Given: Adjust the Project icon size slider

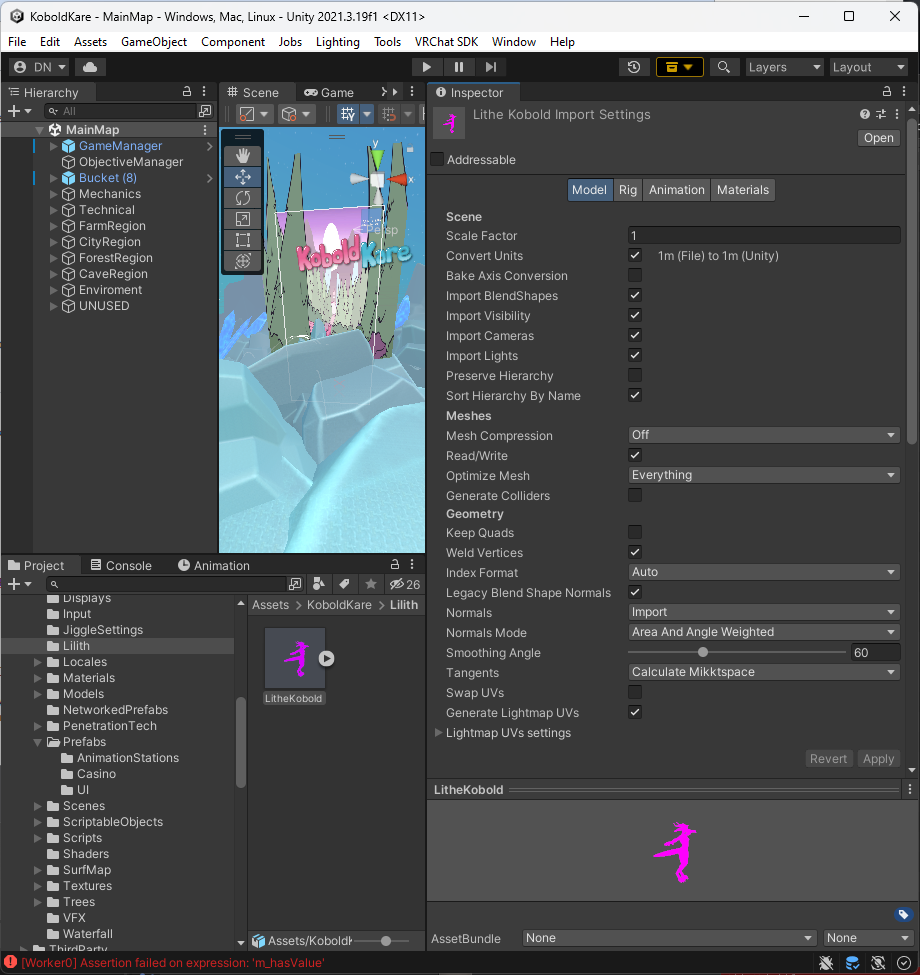Looking at the screenshot, I should 386,941.
